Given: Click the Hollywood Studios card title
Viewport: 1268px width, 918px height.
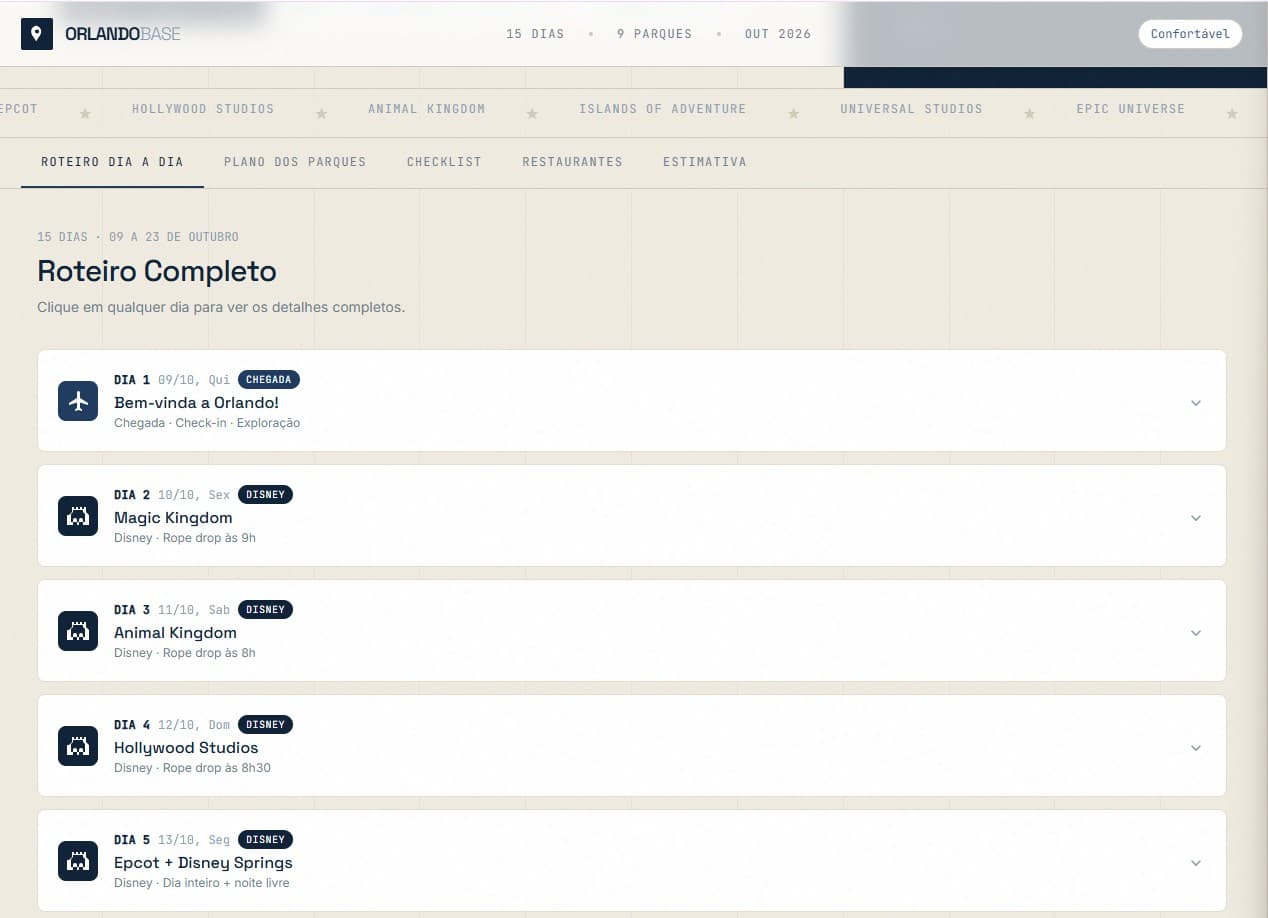Looking at the screenshot, I should (186, 748).
